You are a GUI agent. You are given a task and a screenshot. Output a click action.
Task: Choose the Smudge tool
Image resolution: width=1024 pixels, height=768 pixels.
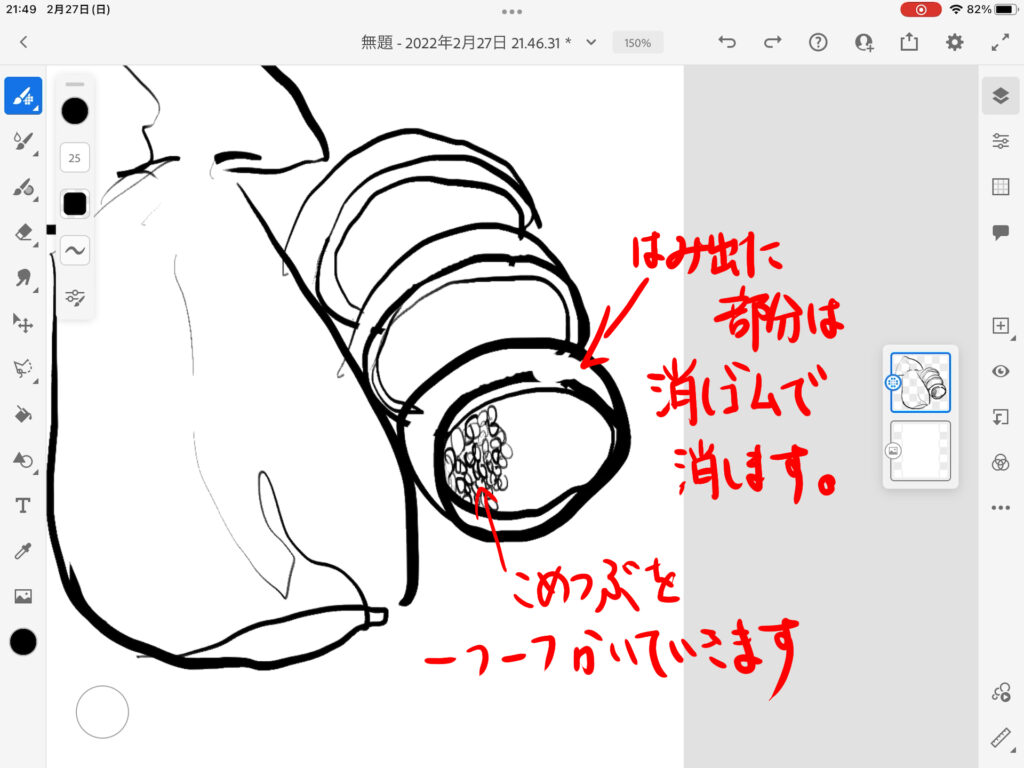(23, 277)
